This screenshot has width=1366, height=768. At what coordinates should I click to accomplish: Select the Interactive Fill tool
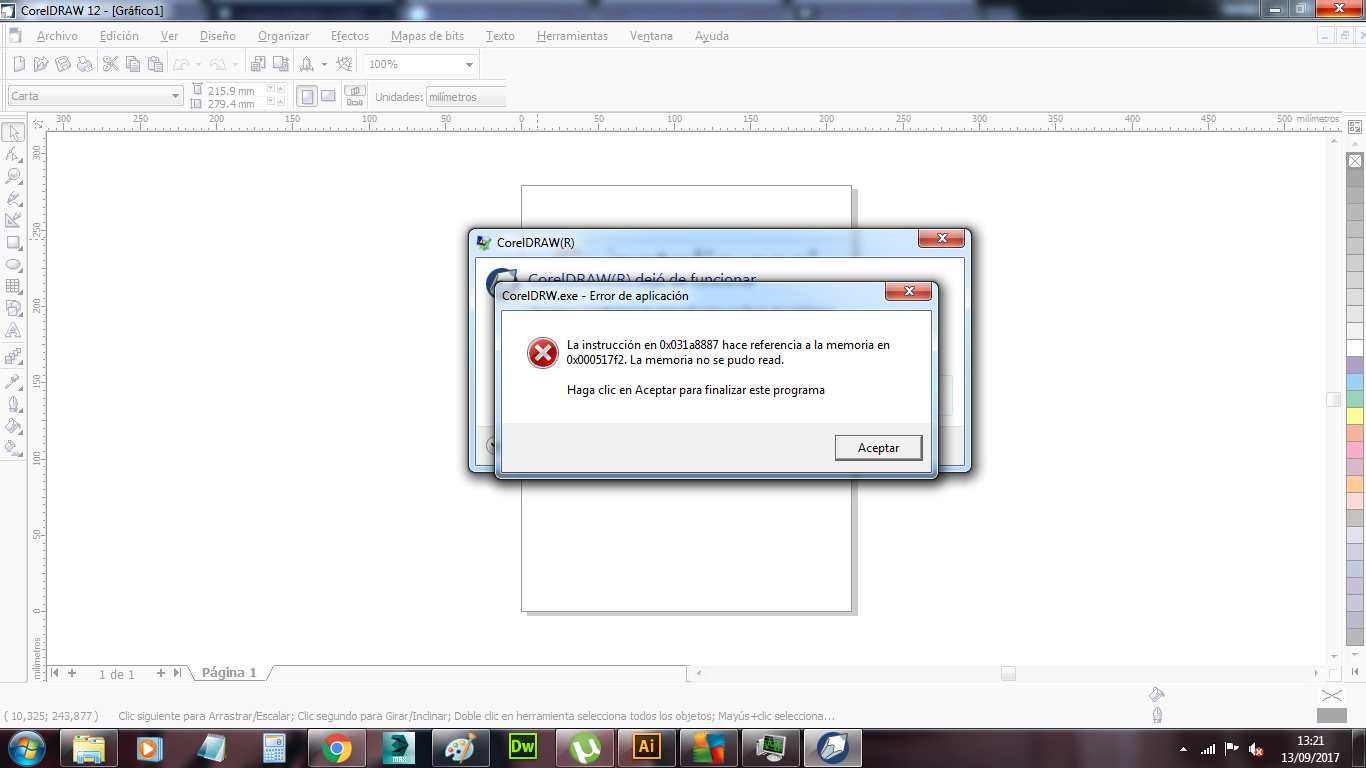point(14,448)
